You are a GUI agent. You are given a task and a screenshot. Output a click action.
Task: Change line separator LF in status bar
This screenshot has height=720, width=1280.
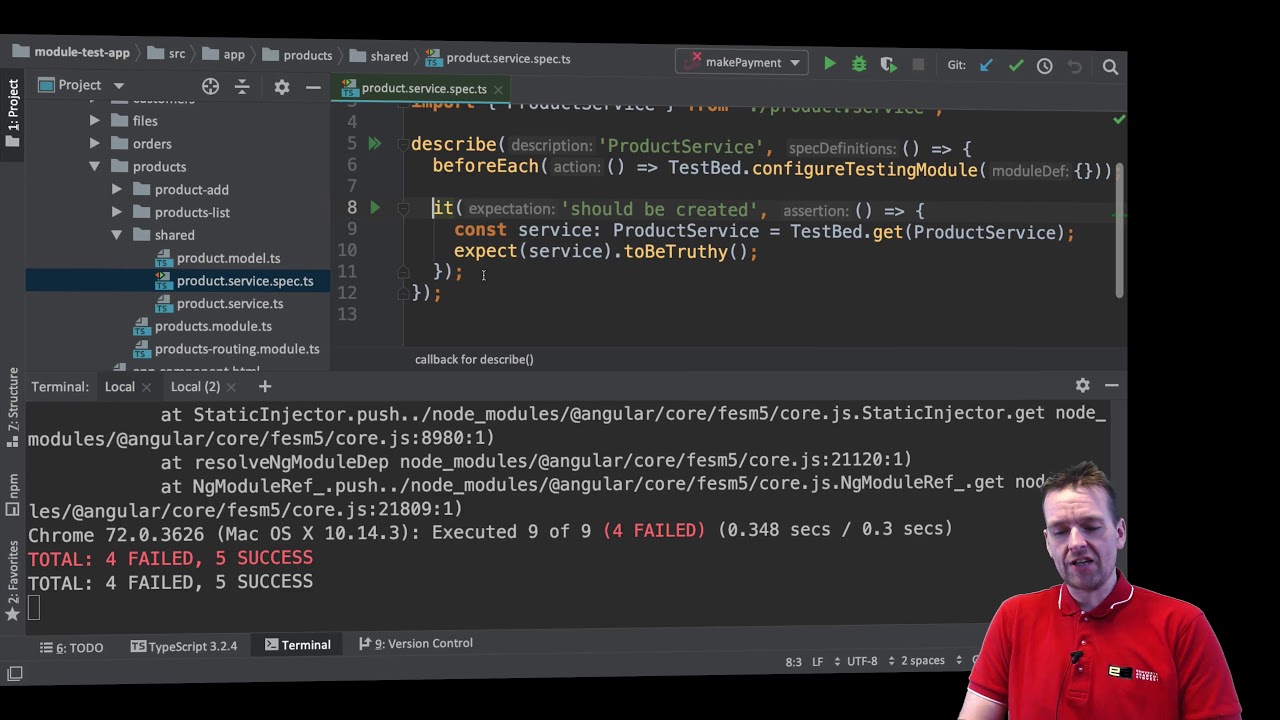817,661
